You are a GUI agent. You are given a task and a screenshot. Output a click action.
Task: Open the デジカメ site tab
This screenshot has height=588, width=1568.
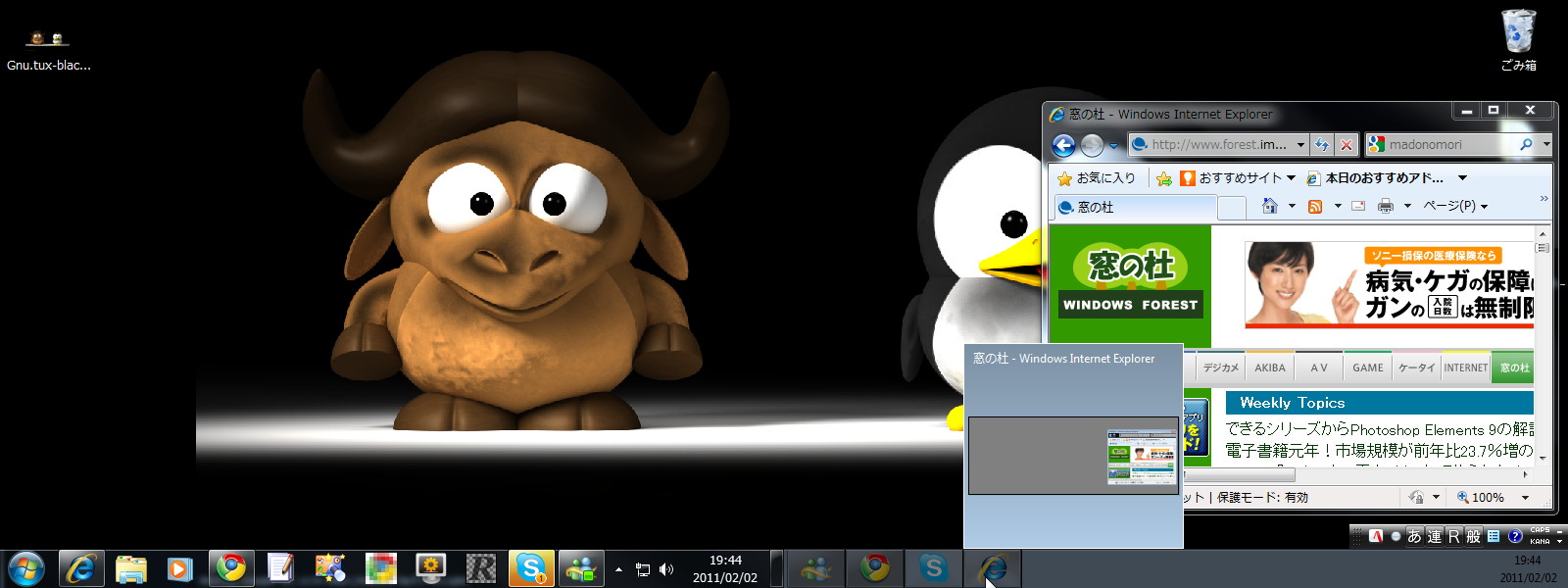(1220, 367)
